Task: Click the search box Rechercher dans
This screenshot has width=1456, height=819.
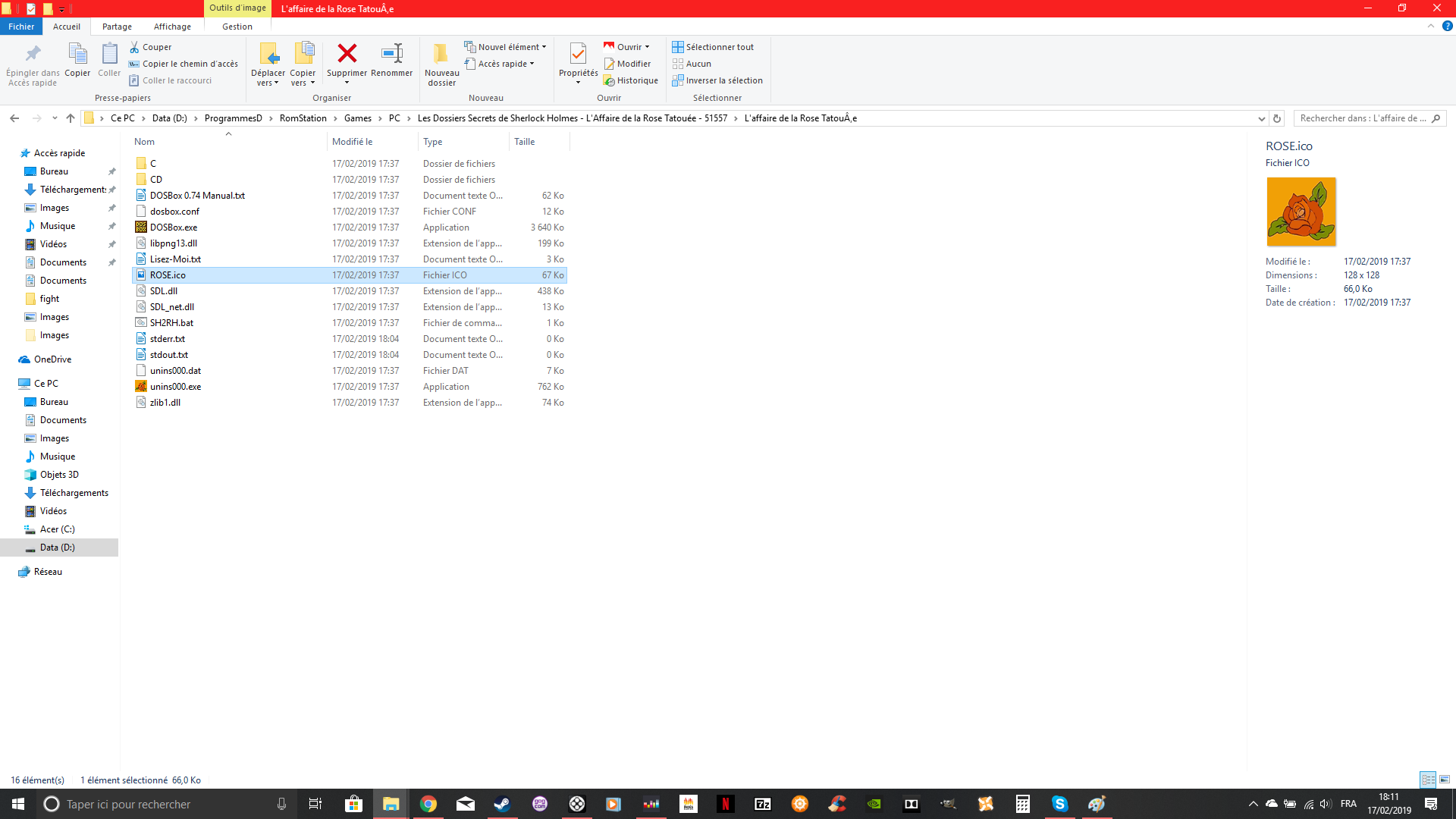Action: click(1370, 118)
